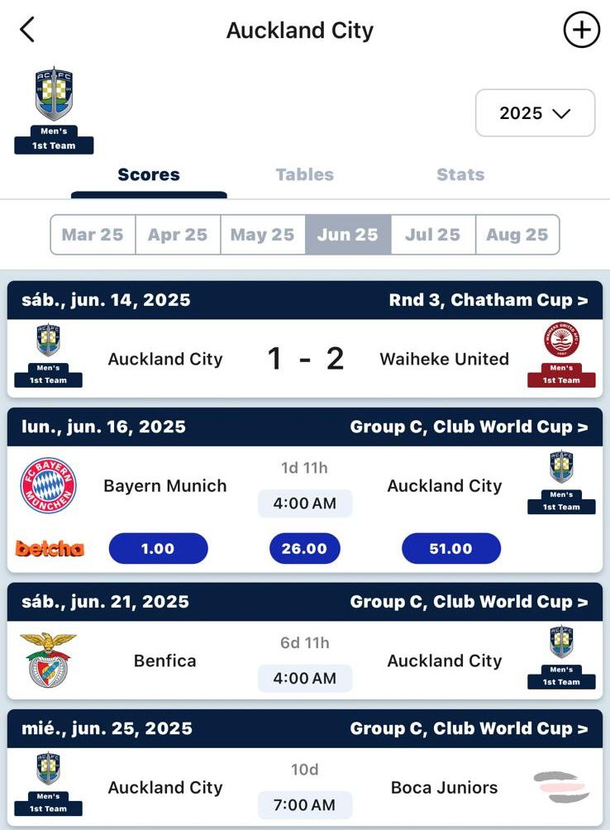
Task: Tap the Auckland City club crest in header
Action: 54,96
